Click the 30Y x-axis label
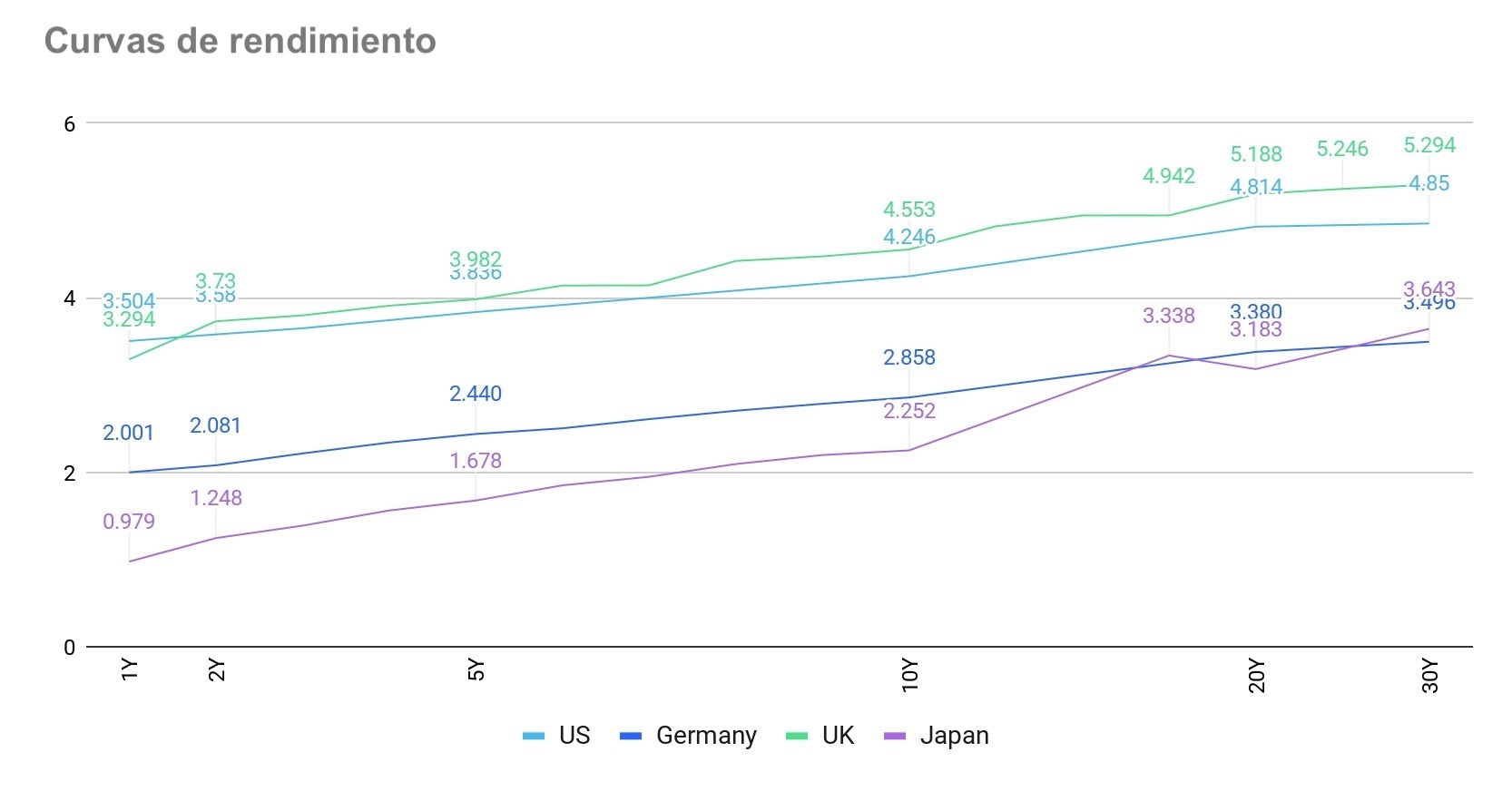Viewport: 1512px width, 791px height. (x=1430, y=676)
